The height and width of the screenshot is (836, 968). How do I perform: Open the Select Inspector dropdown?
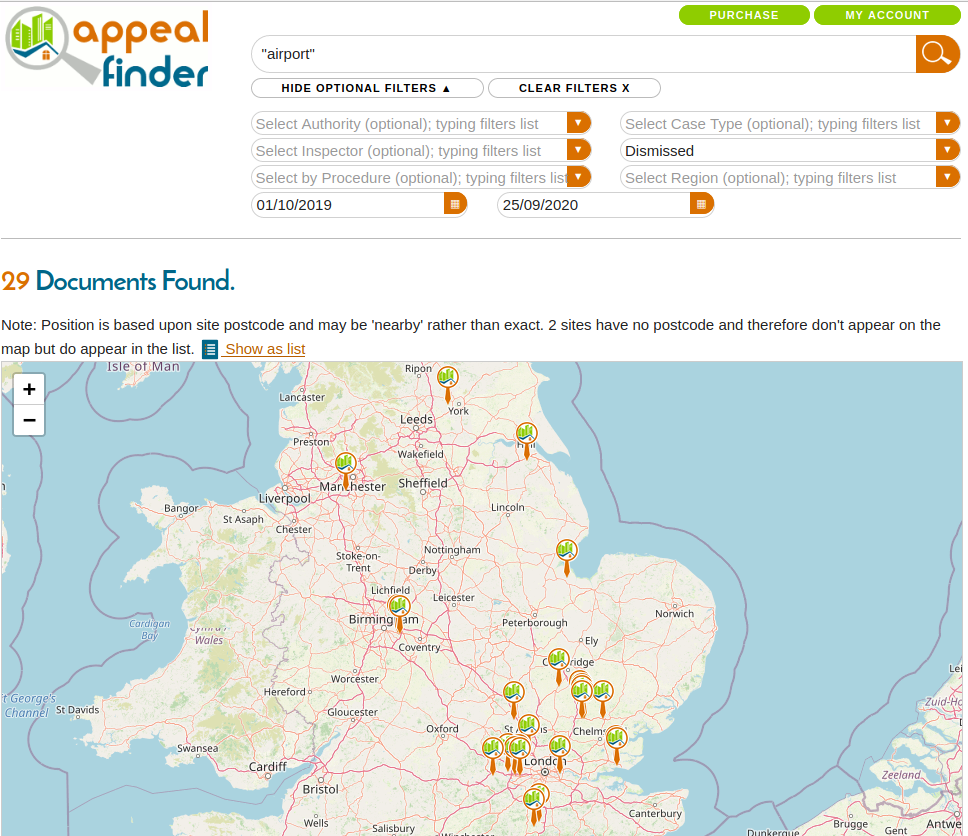point(578,150)
